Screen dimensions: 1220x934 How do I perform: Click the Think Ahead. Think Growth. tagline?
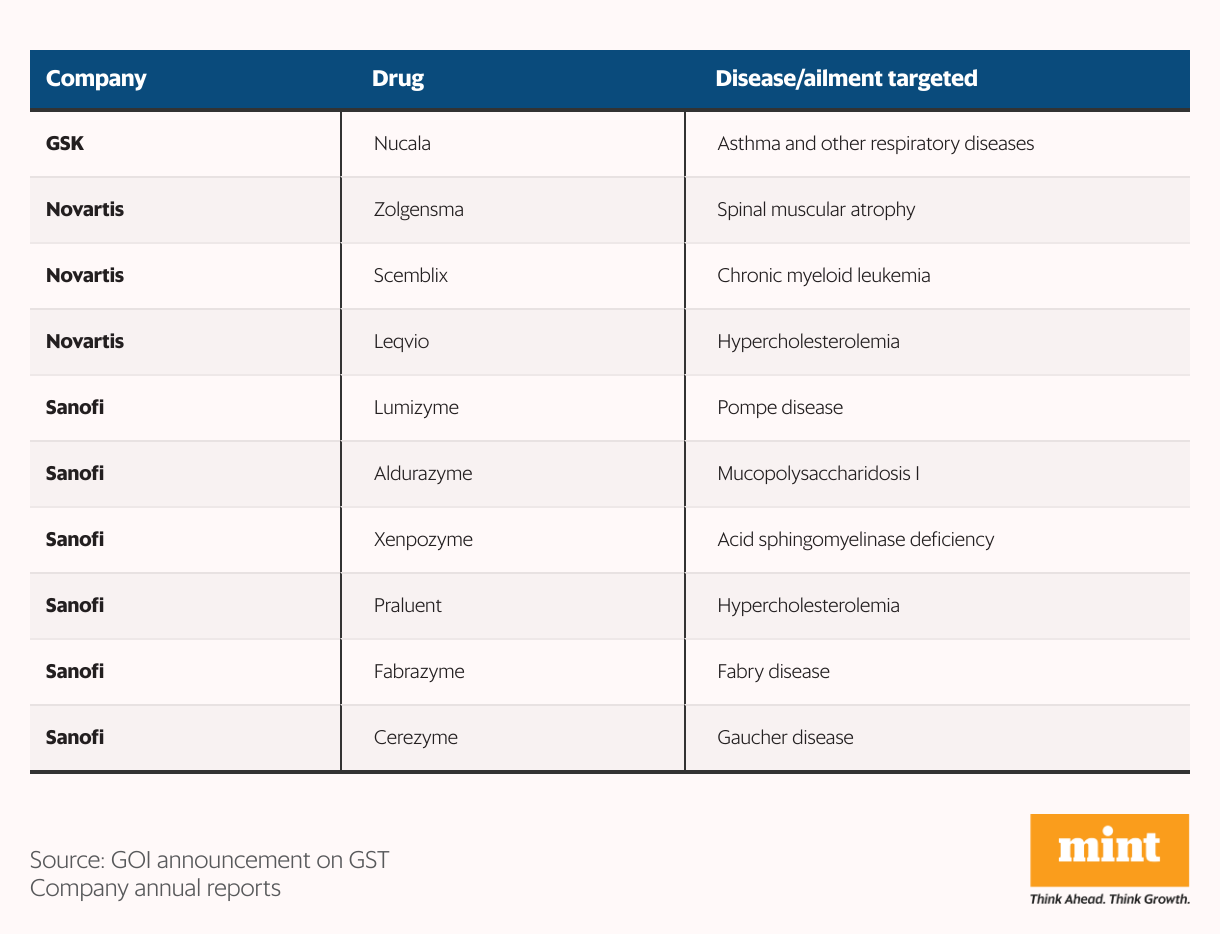(1110, 899)
